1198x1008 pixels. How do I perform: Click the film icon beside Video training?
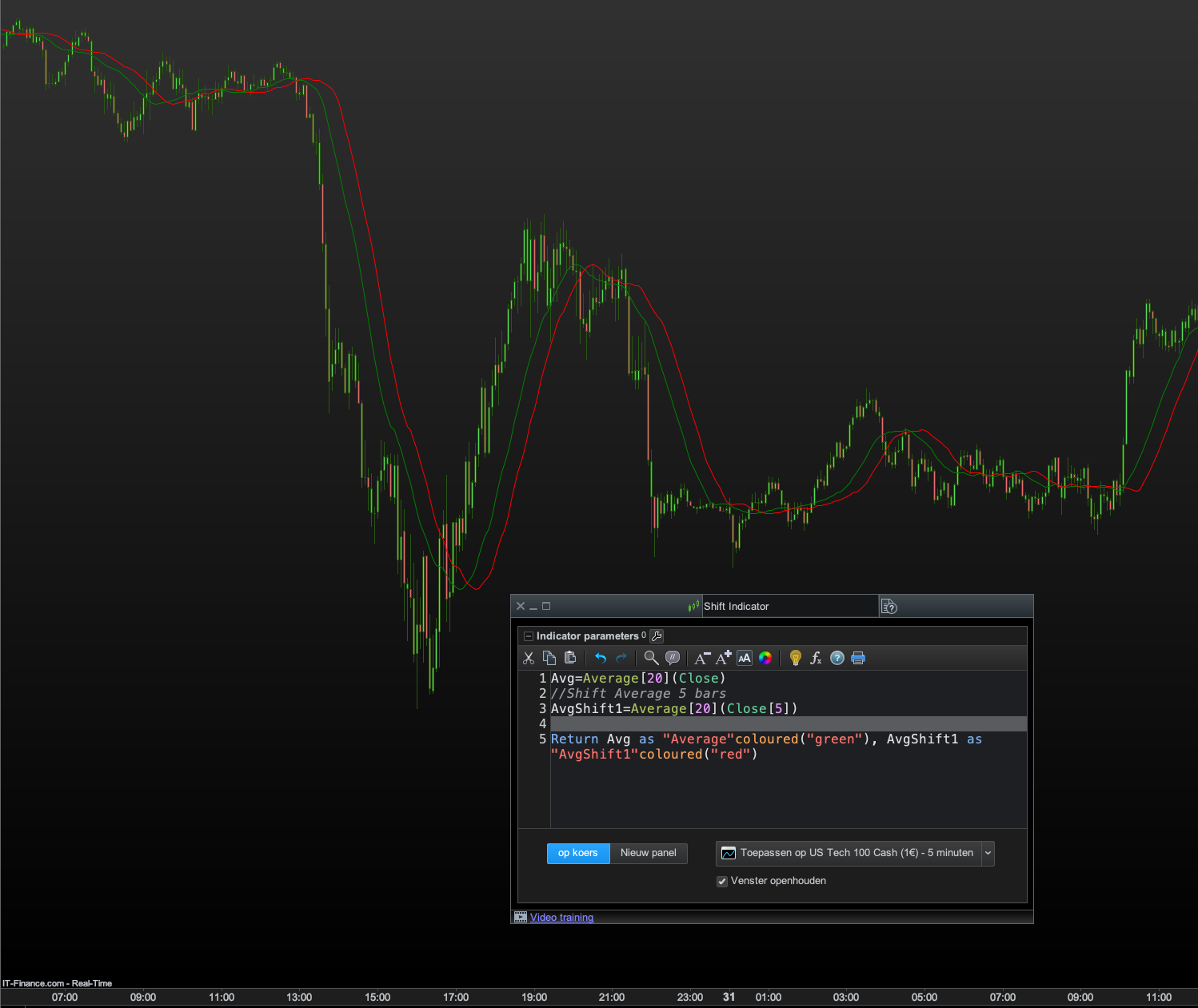521,918
